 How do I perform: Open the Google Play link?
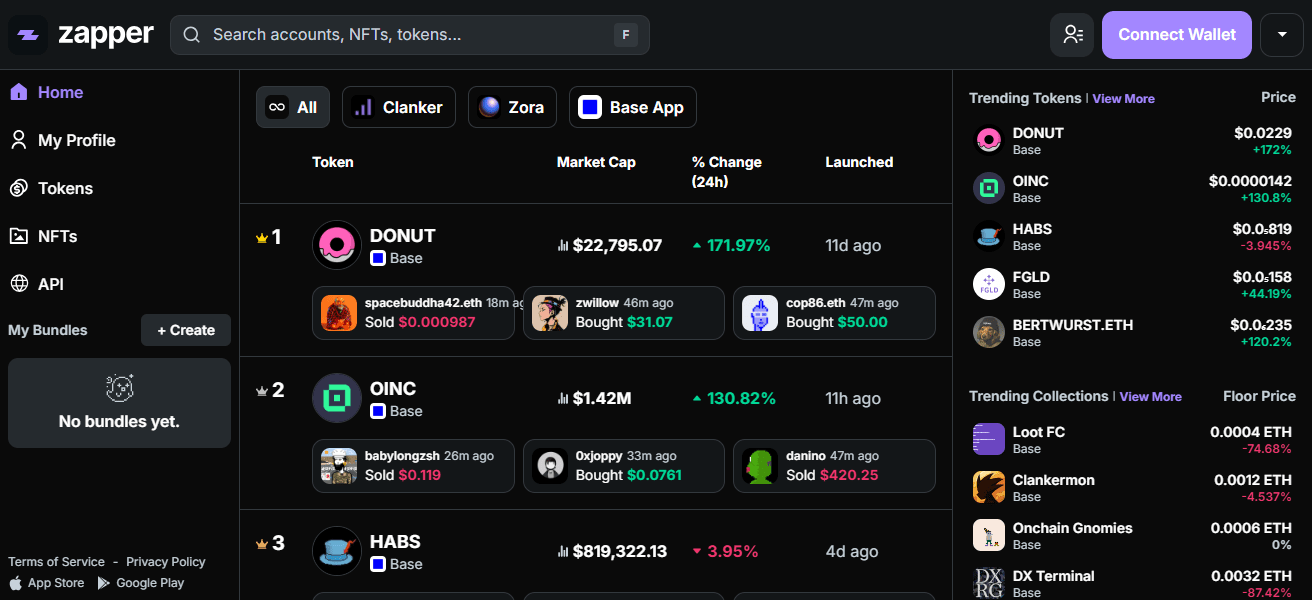pyautogui.click(x=141, y=583)
